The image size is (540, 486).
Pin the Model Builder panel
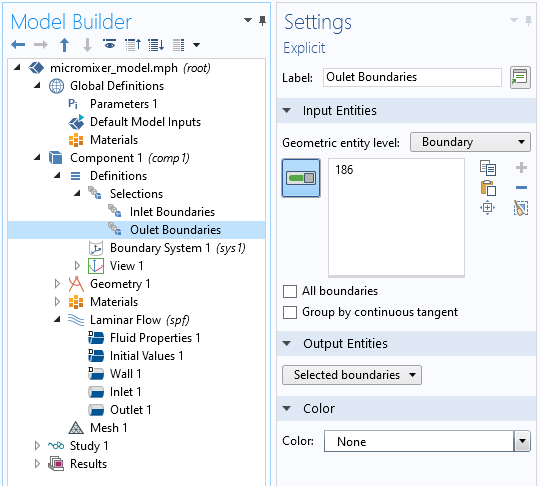pyautogui.click(x=262, y=21)
